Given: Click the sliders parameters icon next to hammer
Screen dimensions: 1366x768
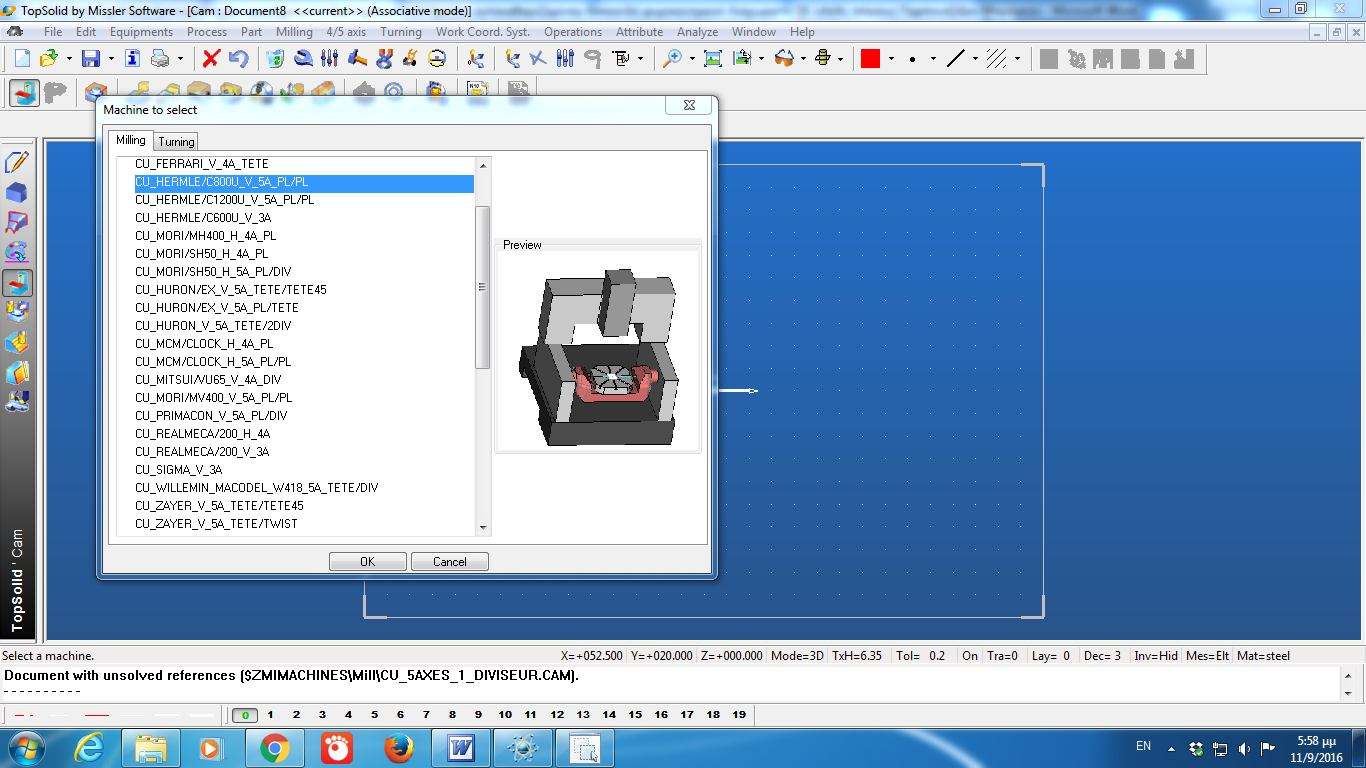Looking at the screenshot, I should click(330, 59).
